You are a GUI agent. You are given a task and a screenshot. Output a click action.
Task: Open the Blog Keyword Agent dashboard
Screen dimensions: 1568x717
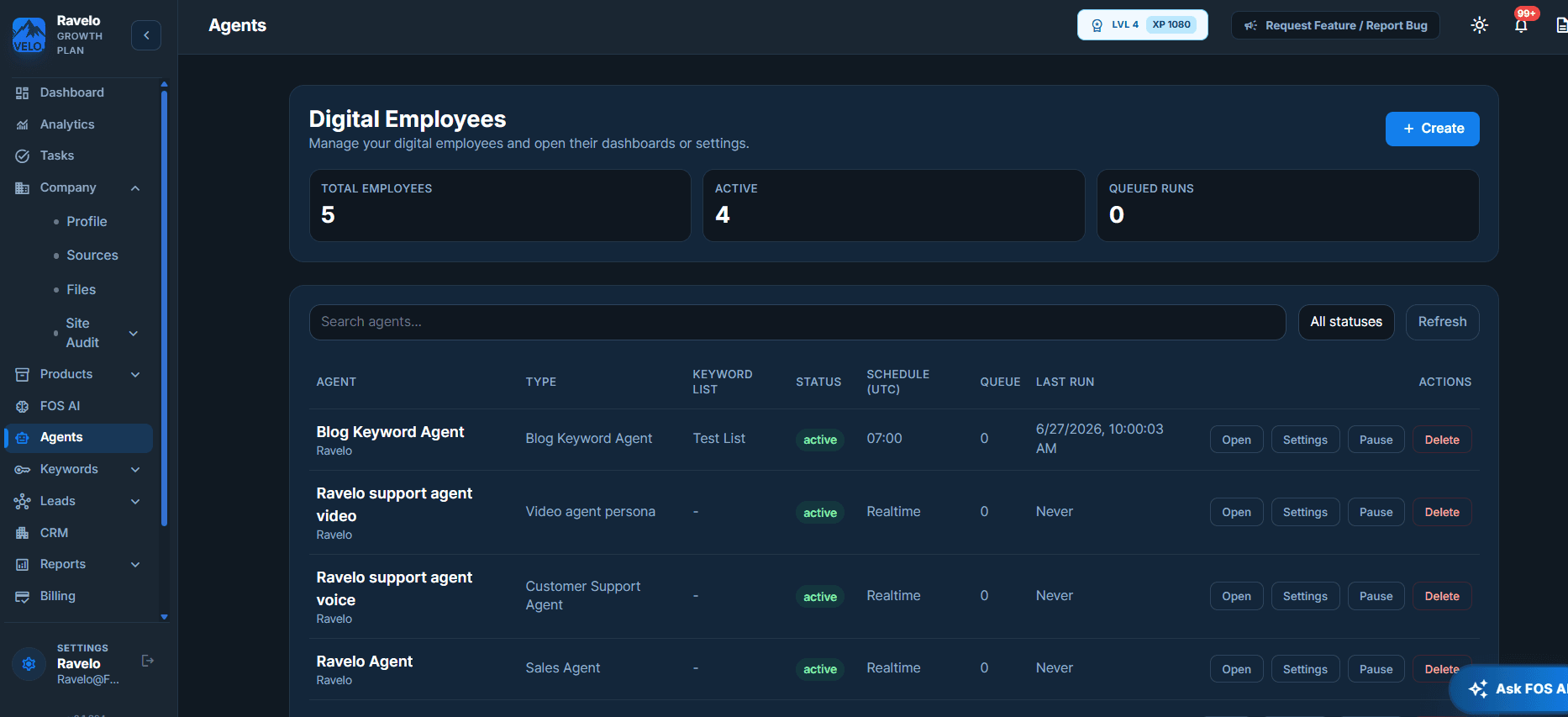[x=1237, y=440]
